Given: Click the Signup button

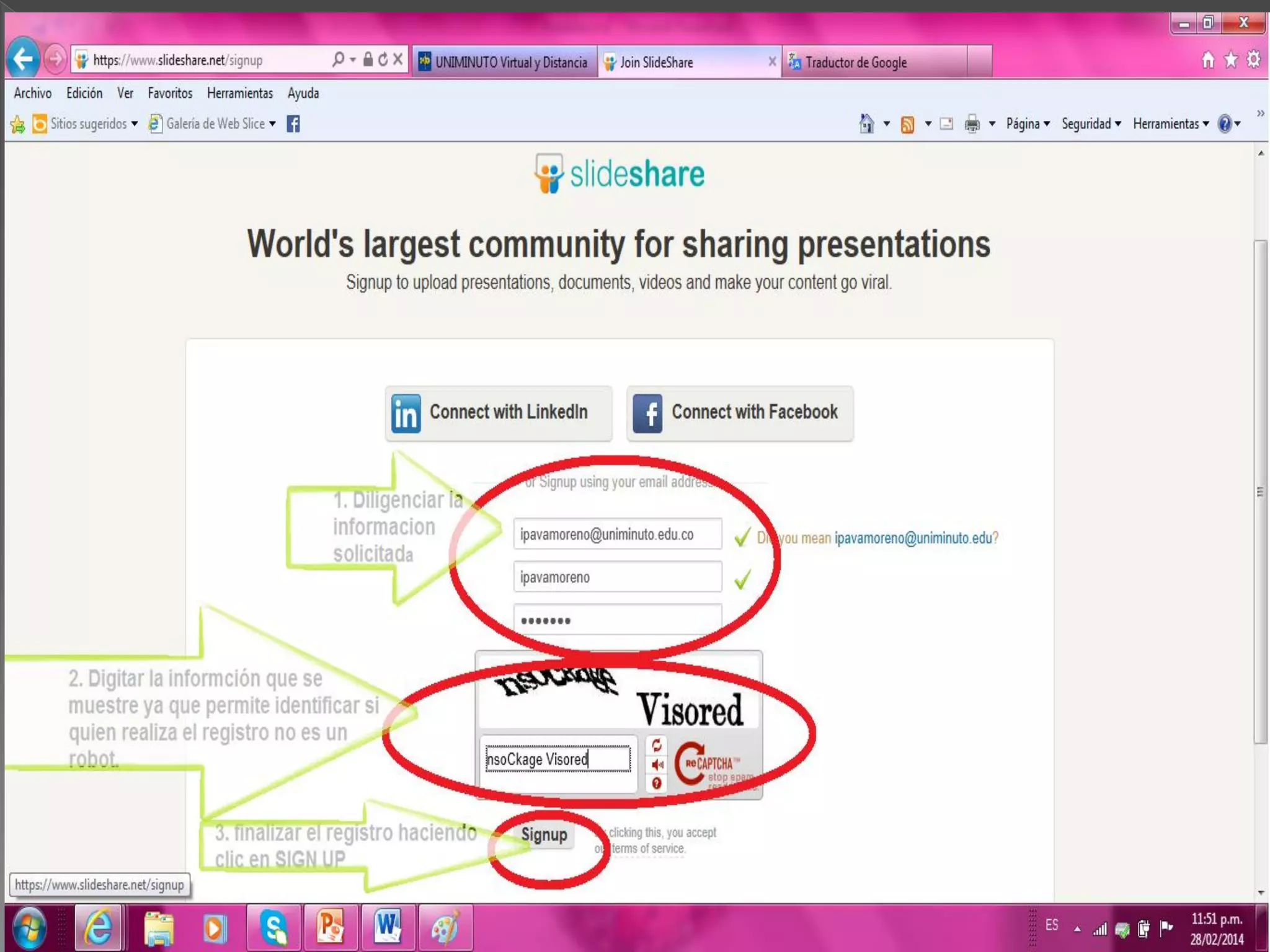Looking at the screenshot, I should click(x=544, y=835).
